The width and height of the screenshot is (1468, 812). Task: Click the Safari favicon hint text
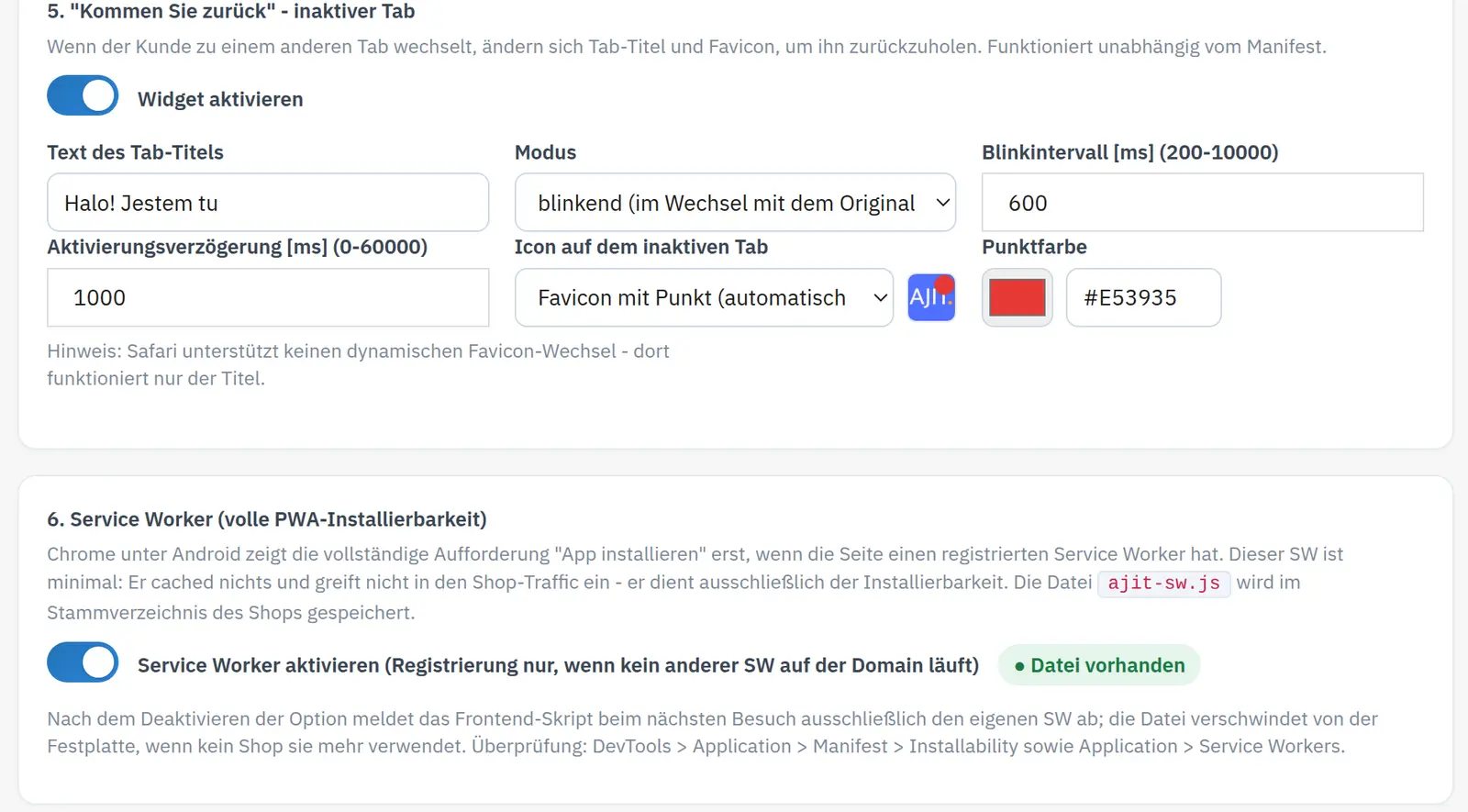[x=358, y=364]
